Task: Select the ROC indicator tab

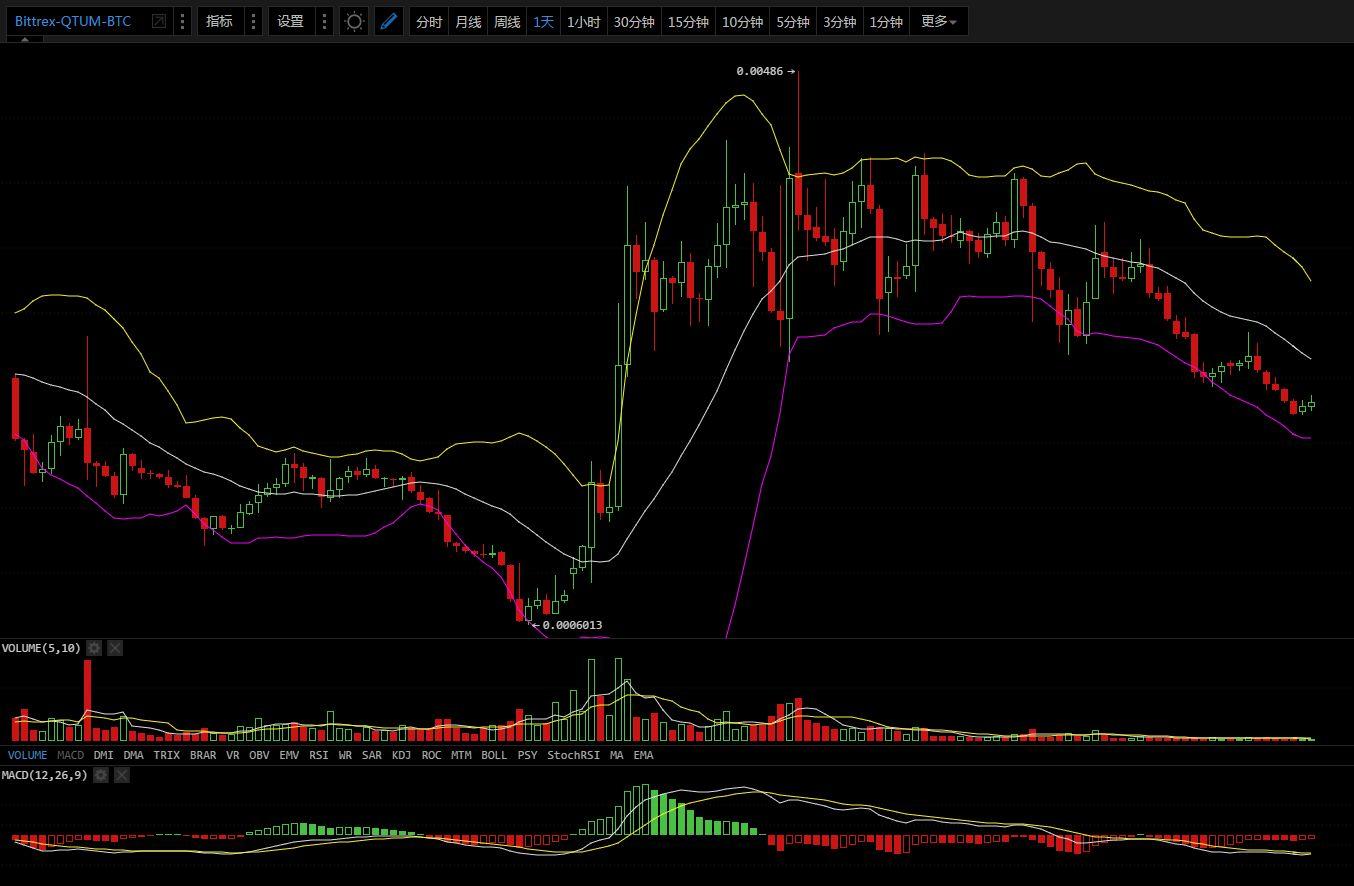Action: (x=431, y=755)
